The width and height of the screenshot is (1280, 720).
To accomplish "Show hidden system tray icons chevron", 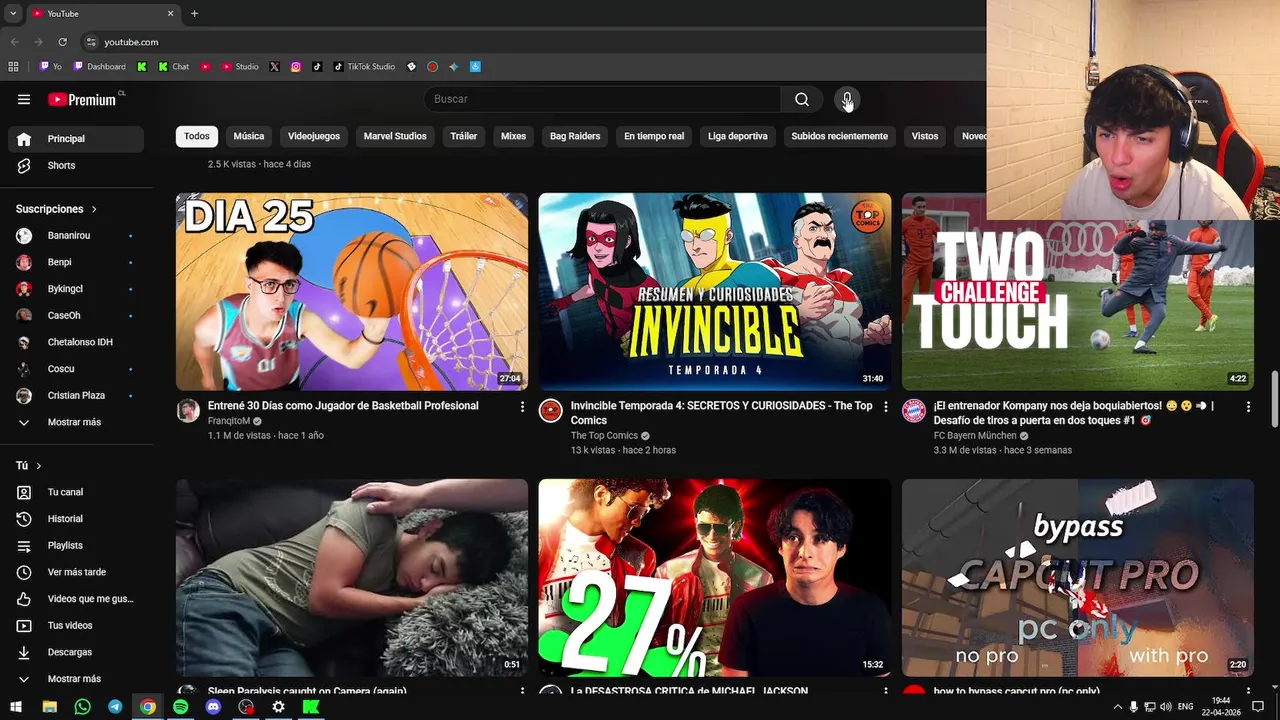I will 1118,707.
